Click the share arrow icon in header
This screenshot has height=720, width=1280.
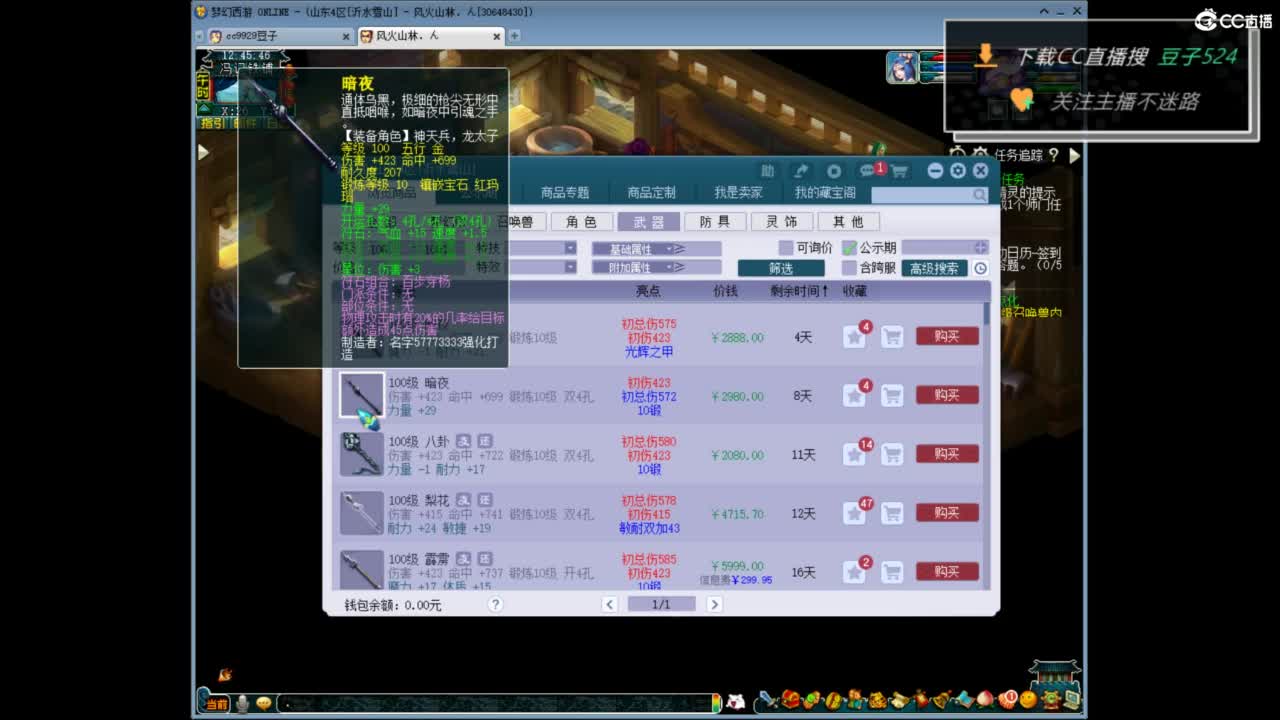point(800,171)
